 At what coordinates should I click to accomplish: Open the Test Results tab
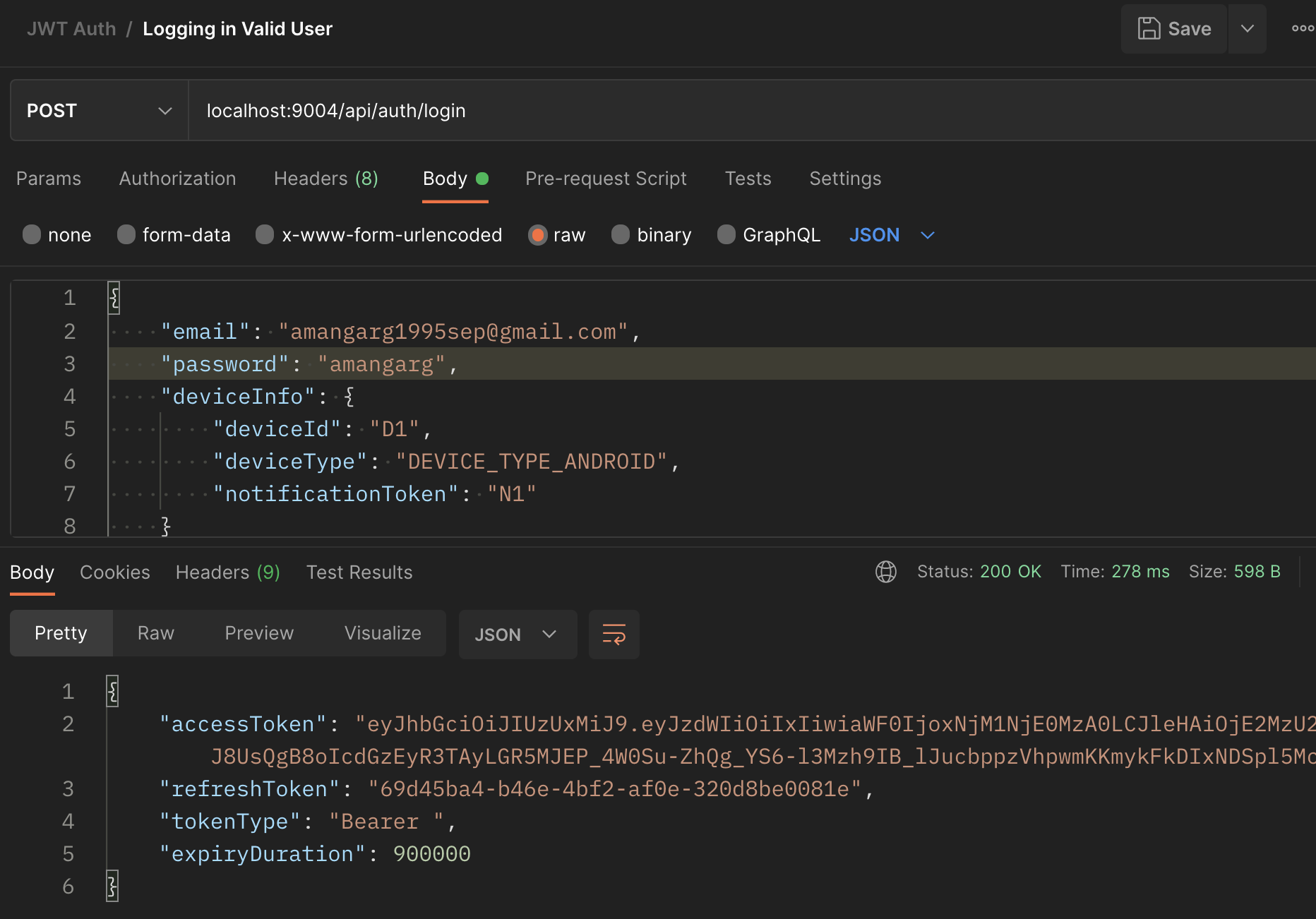[x=359, y=572]
